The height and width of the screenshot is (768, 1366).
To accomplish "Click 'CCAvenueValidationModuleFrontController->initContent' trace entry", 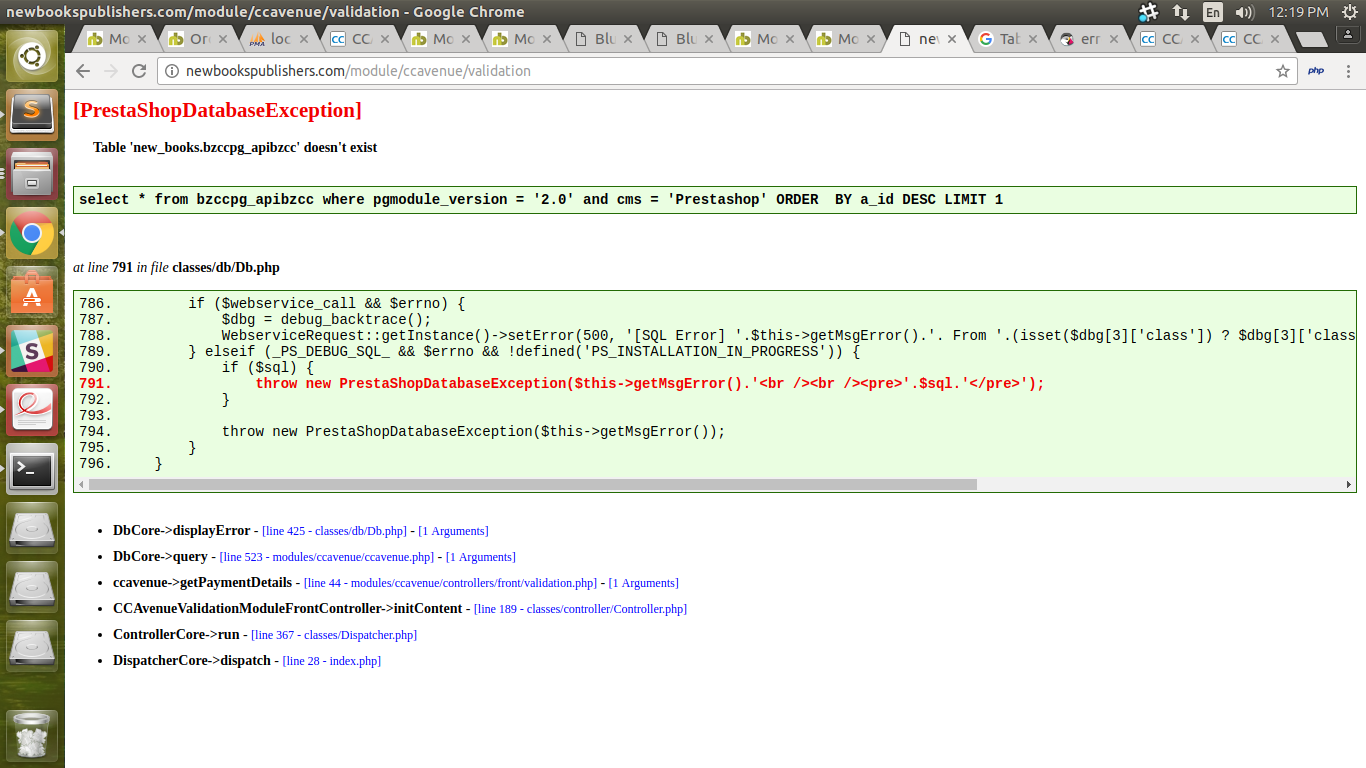I will tap(288, 608).
